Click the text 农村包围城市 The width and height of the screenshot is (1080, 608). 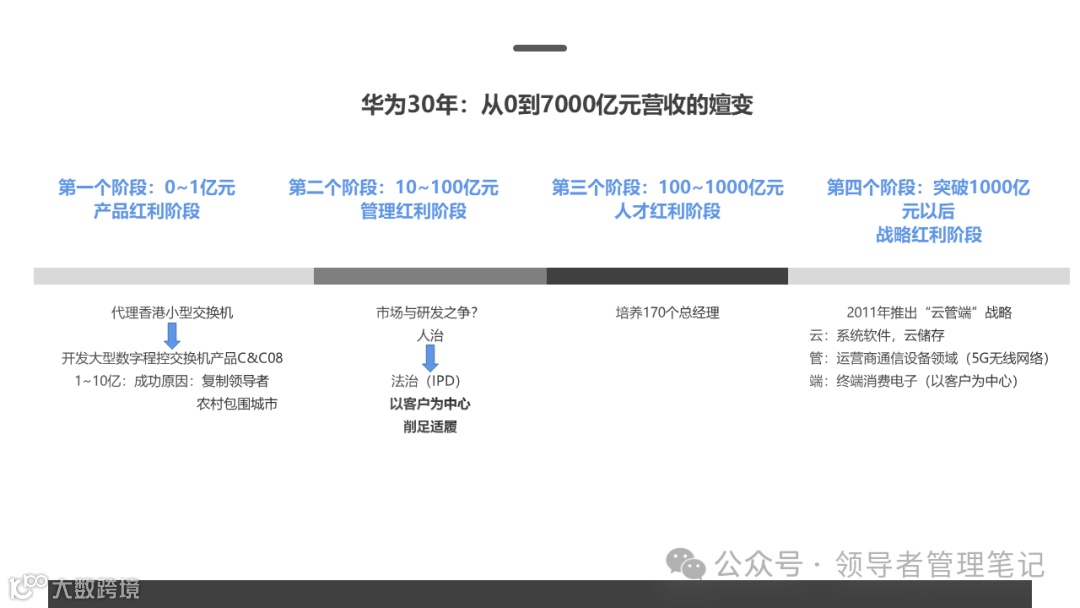237,403
